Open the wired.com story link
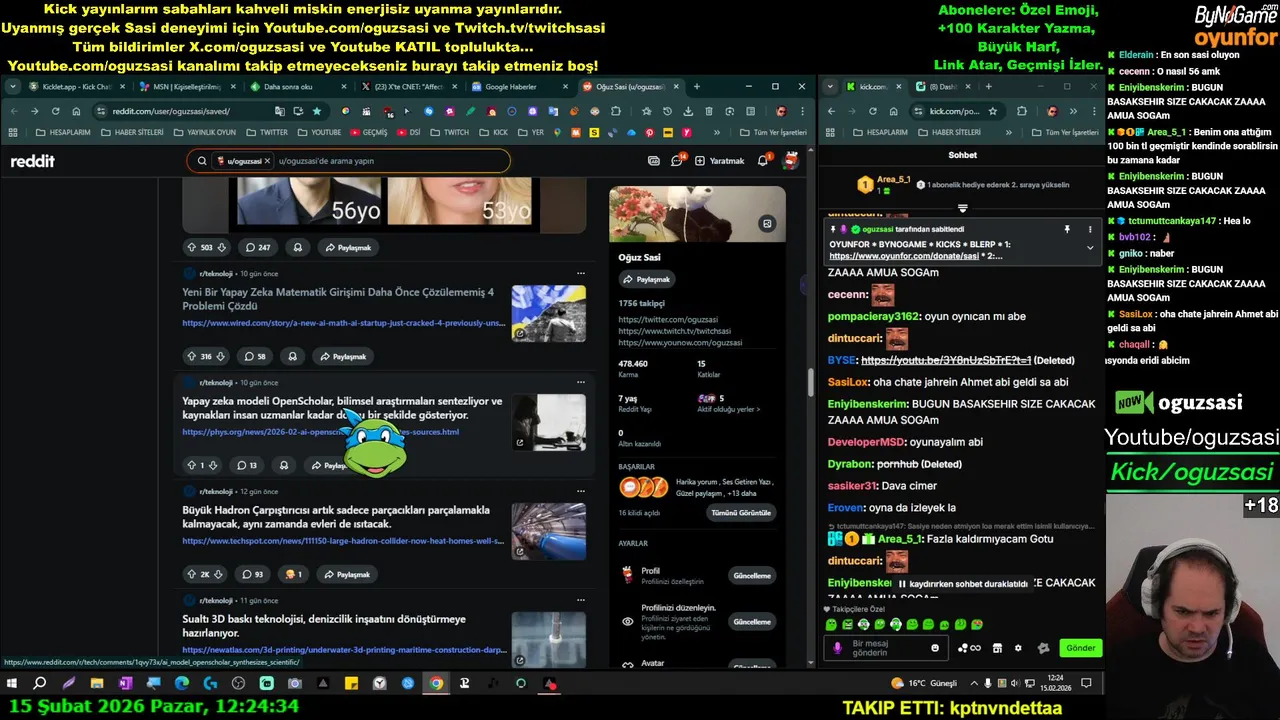1280x720 pixels. pos(344,323)
